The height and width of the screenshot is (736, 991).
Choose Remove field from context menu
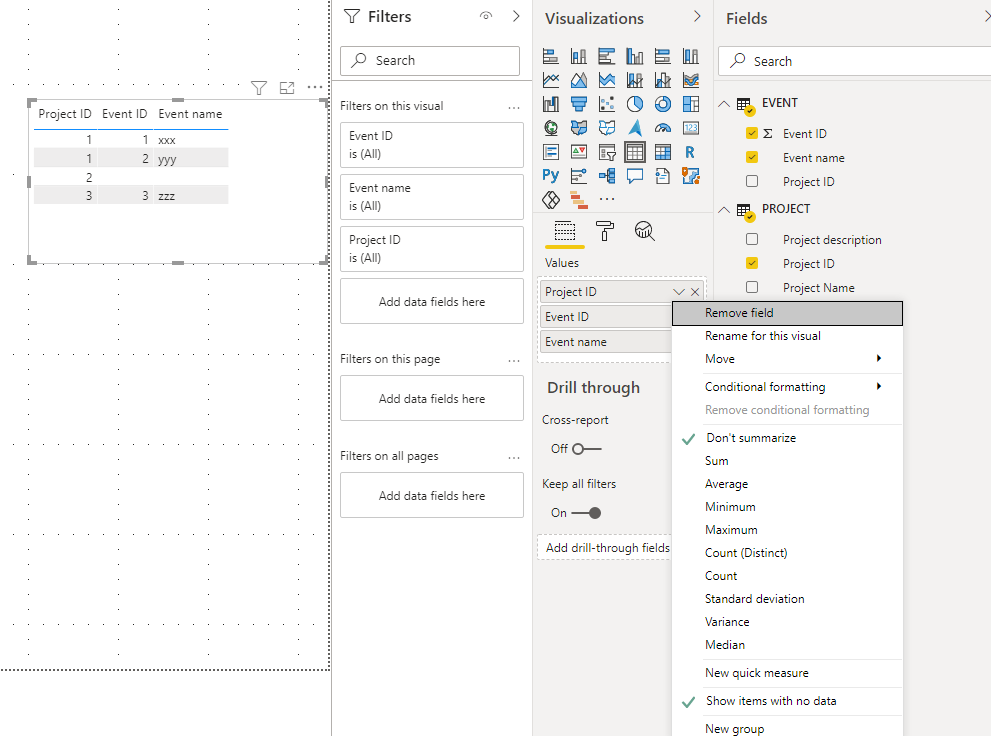(787, 313)
